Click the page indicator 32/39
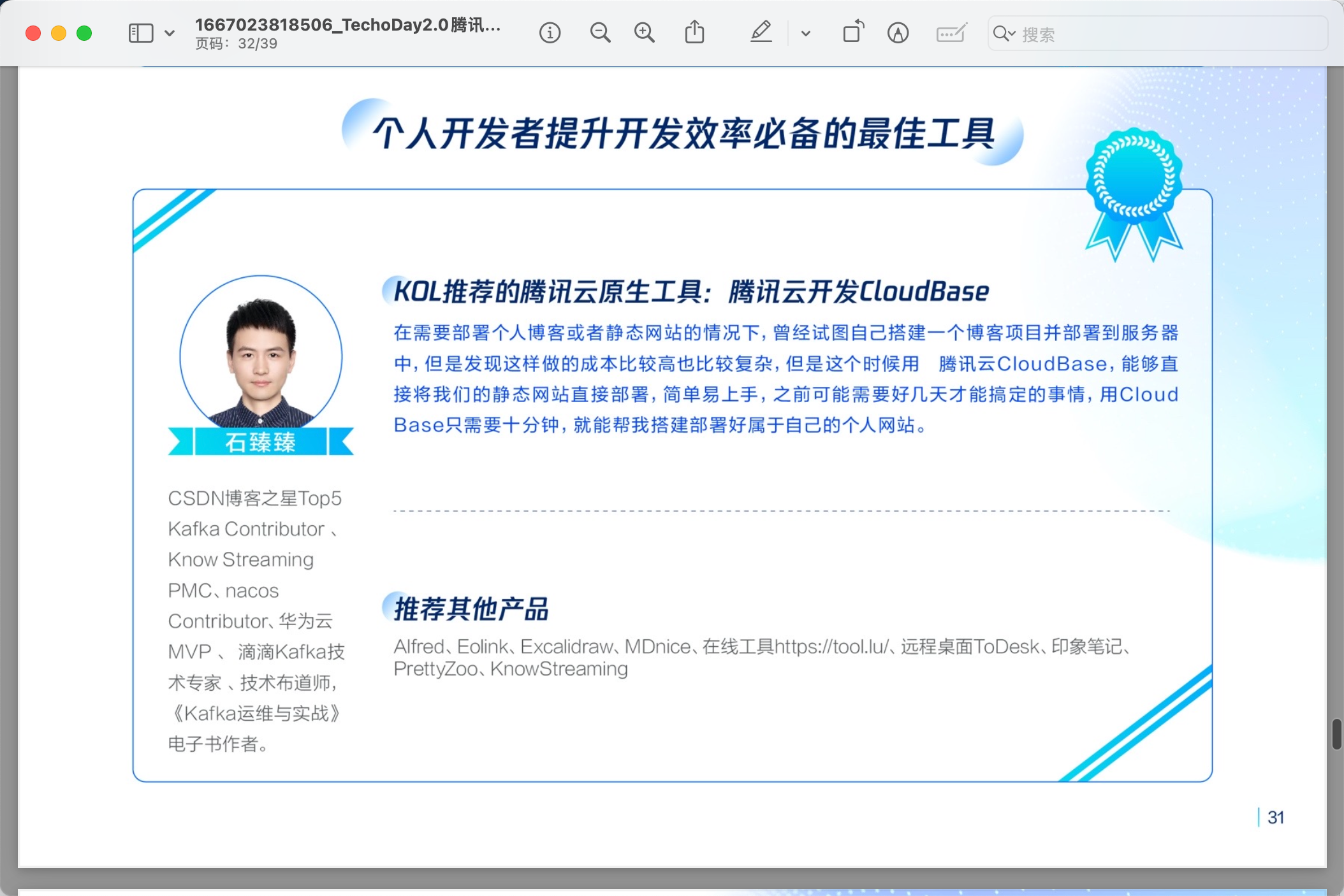The height and width of the screenshot is (896, 1344). tap(236, 44)
